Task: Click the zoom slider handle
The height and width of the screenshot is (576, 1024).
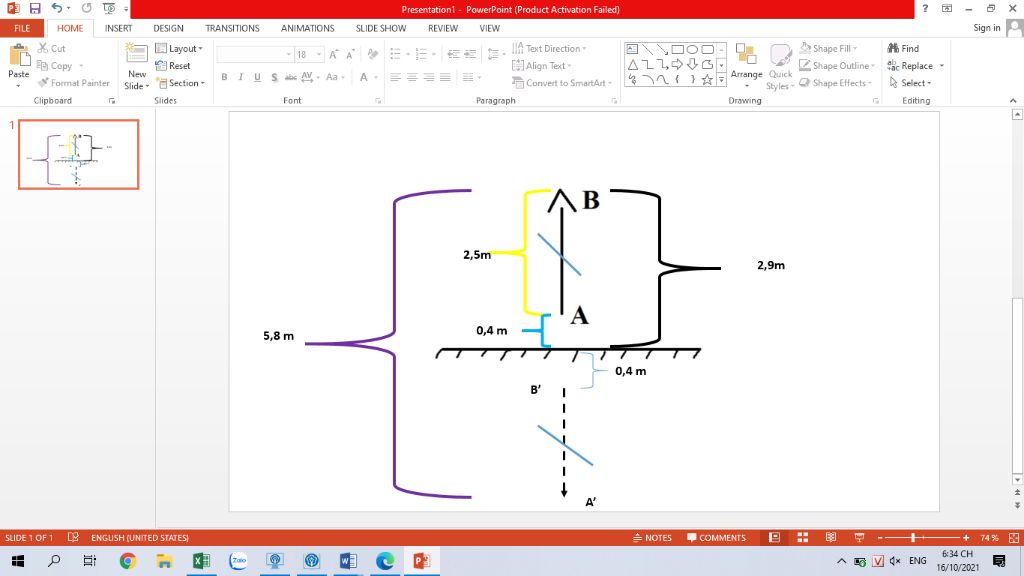Action: [913, 537]
